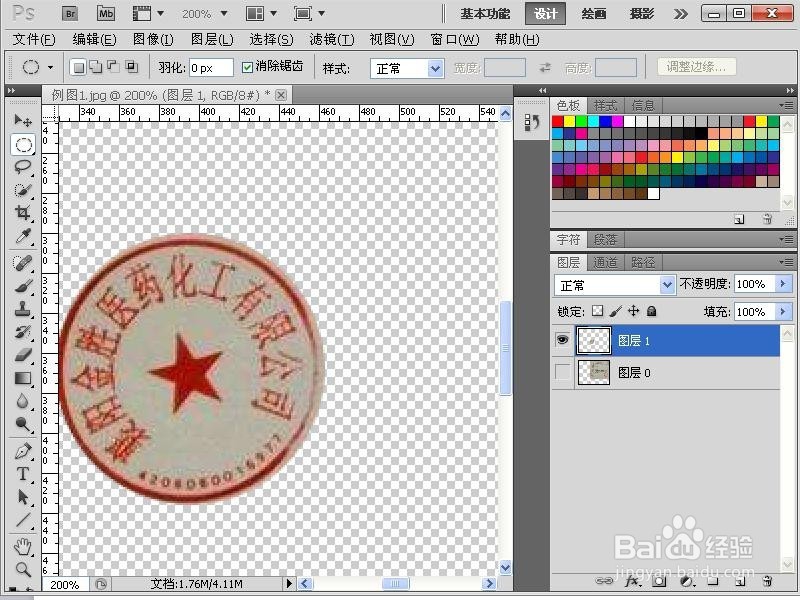Screen dimensions: 800x600
Task: Switch to the 通道 tab
Action: click(x=606, y=263)
